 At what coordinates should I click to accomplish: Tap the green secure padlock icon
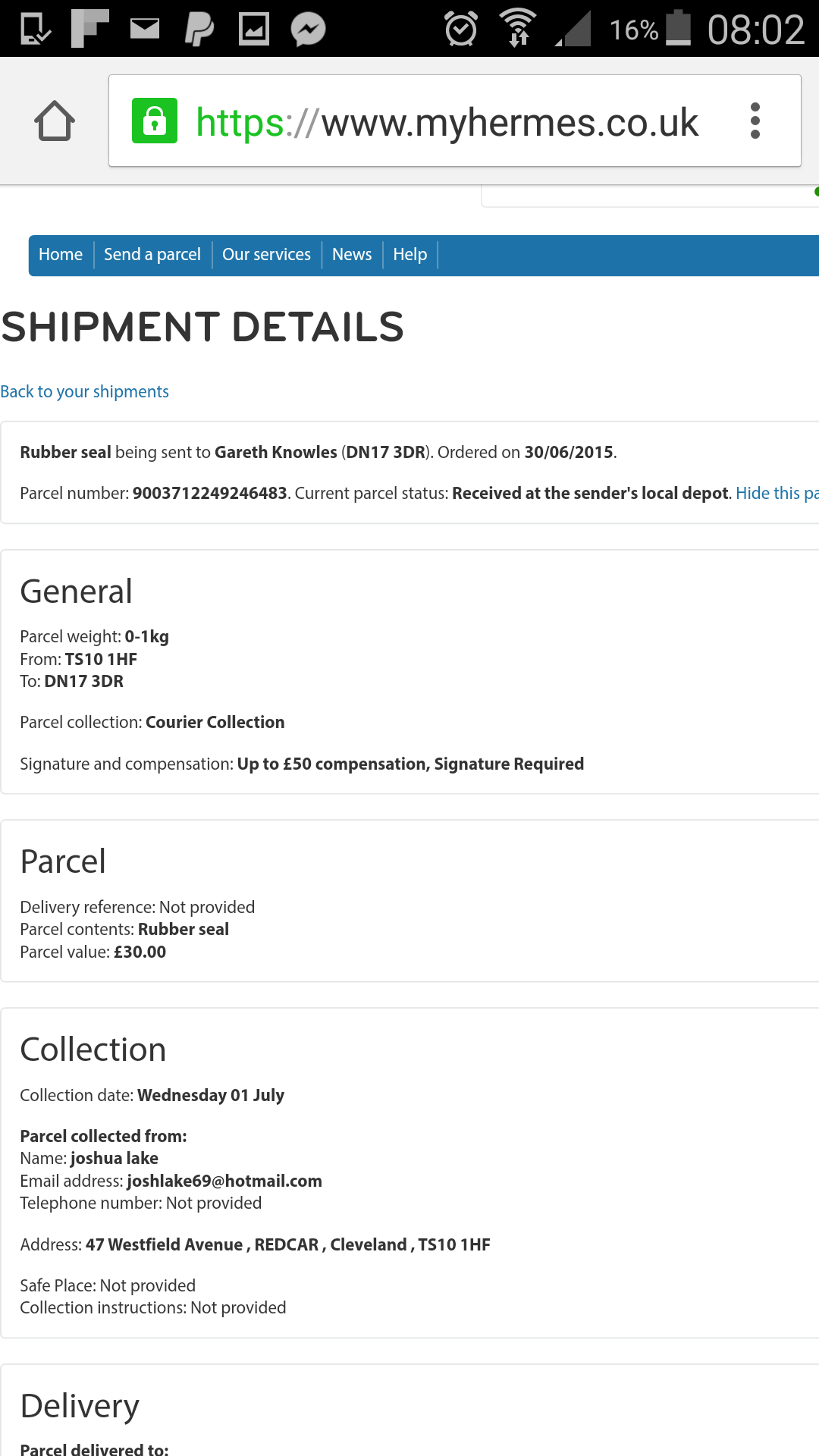click(155, 121)
